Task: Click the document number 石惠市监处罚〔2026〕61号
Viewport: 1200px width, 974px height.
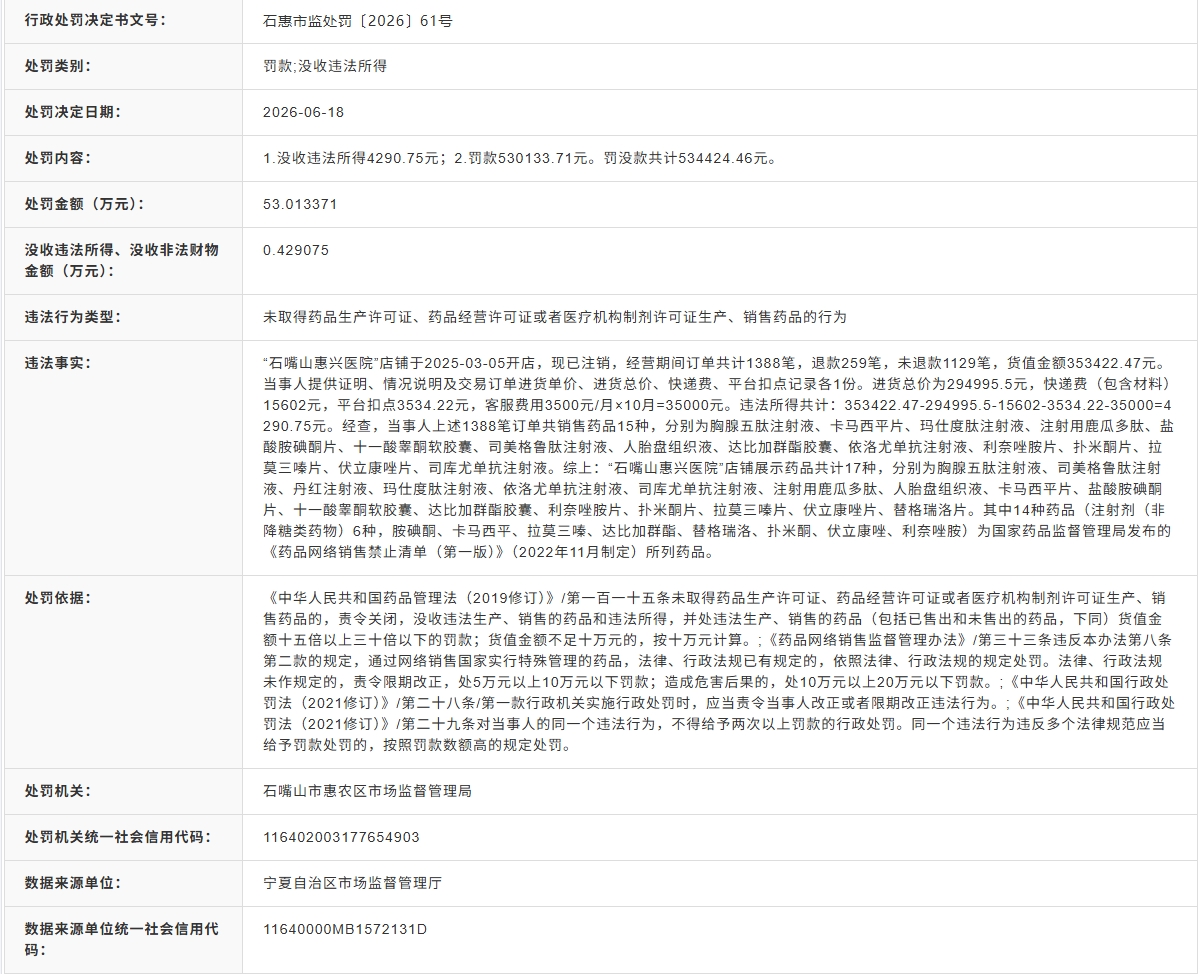Action: (x=357, y=20)
